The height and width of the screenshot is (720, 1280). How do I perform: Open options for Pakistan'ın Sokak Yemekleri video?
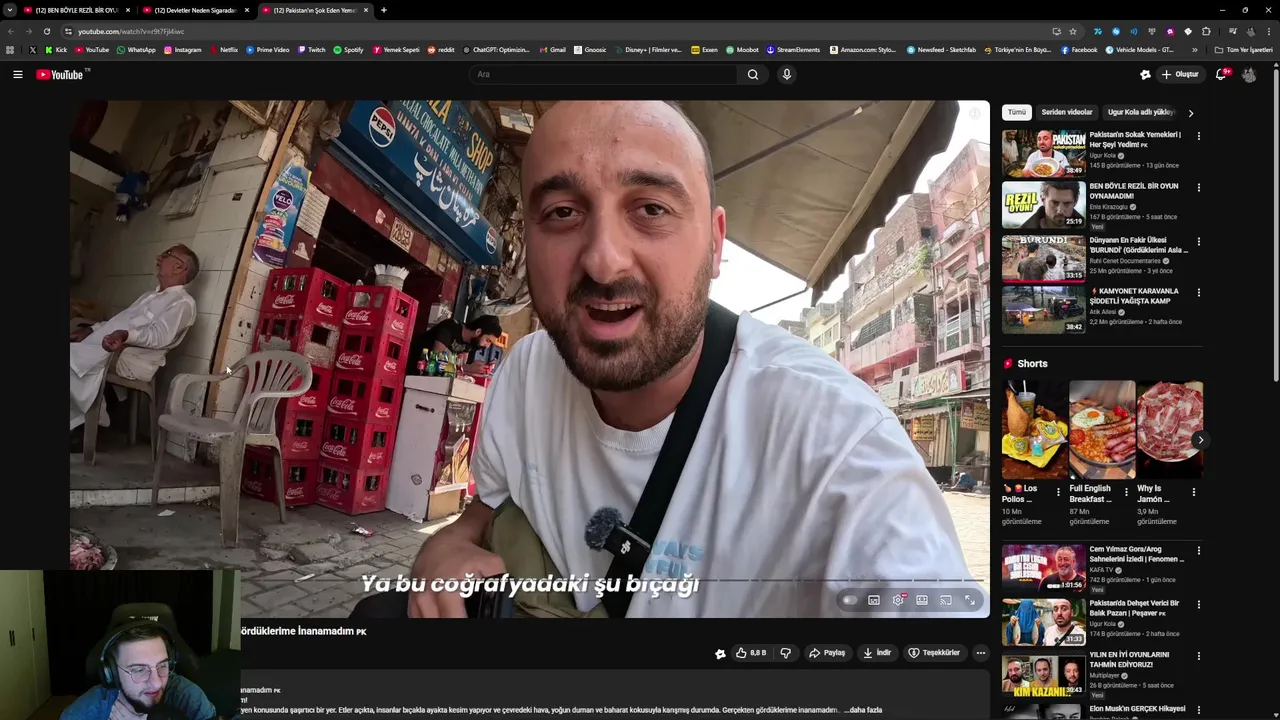pyautogui.click(x=1198, y=136)
